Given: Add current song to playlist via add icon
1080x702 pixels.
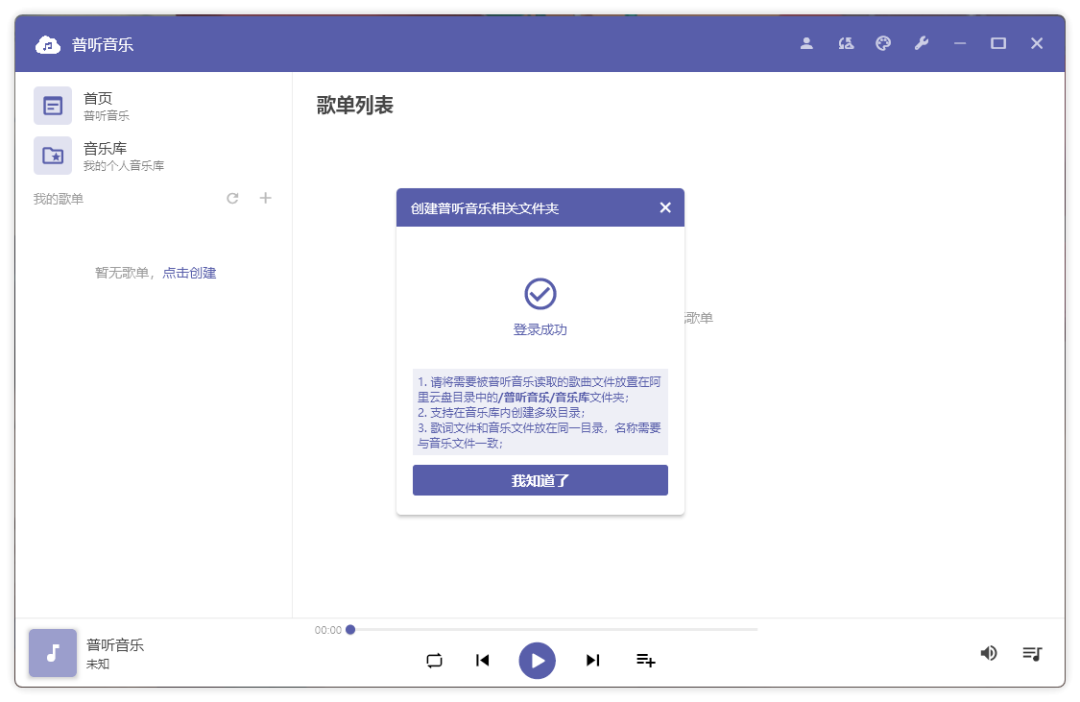Looking at the screenshot, I should click(645, 660).
